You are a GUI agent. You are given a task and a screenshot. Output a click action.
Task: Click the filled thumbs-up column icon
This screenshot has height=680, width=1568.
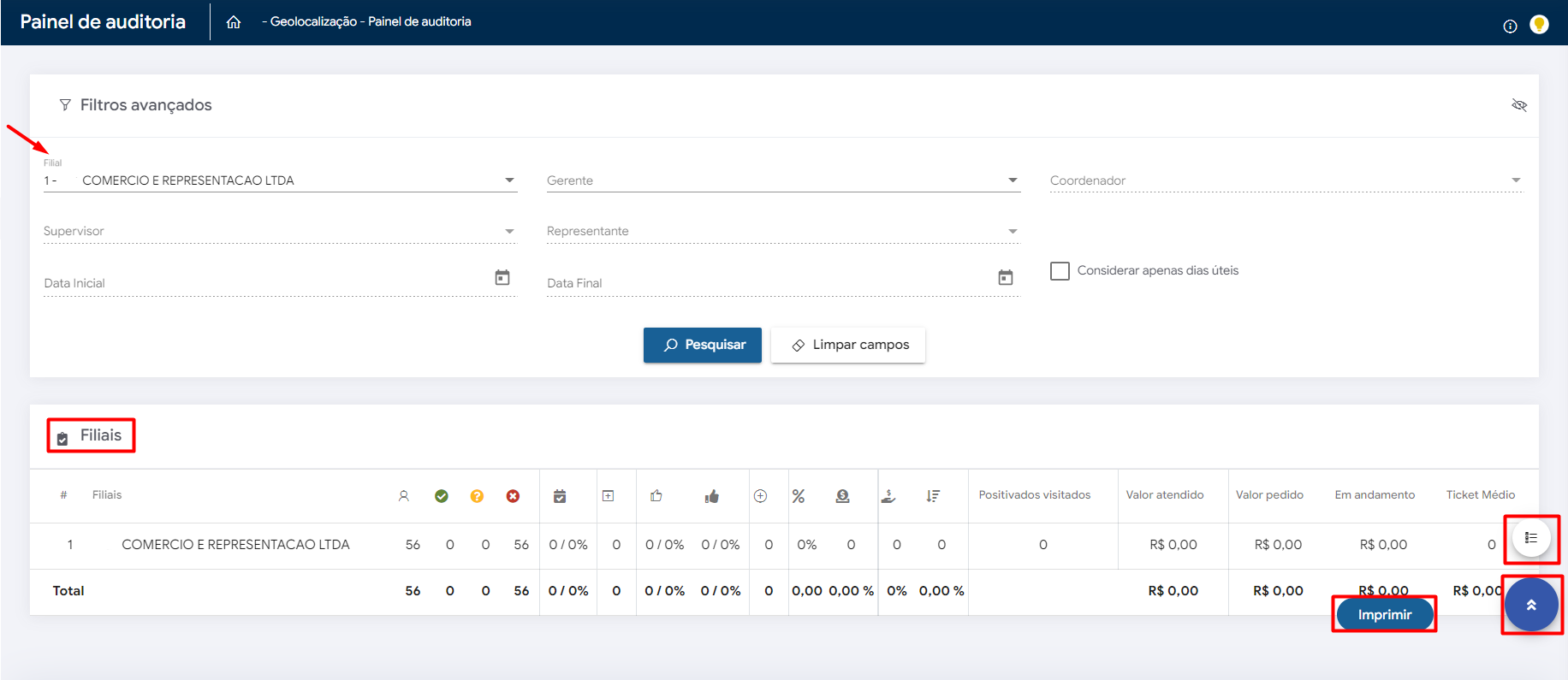(x=711, y=496)
